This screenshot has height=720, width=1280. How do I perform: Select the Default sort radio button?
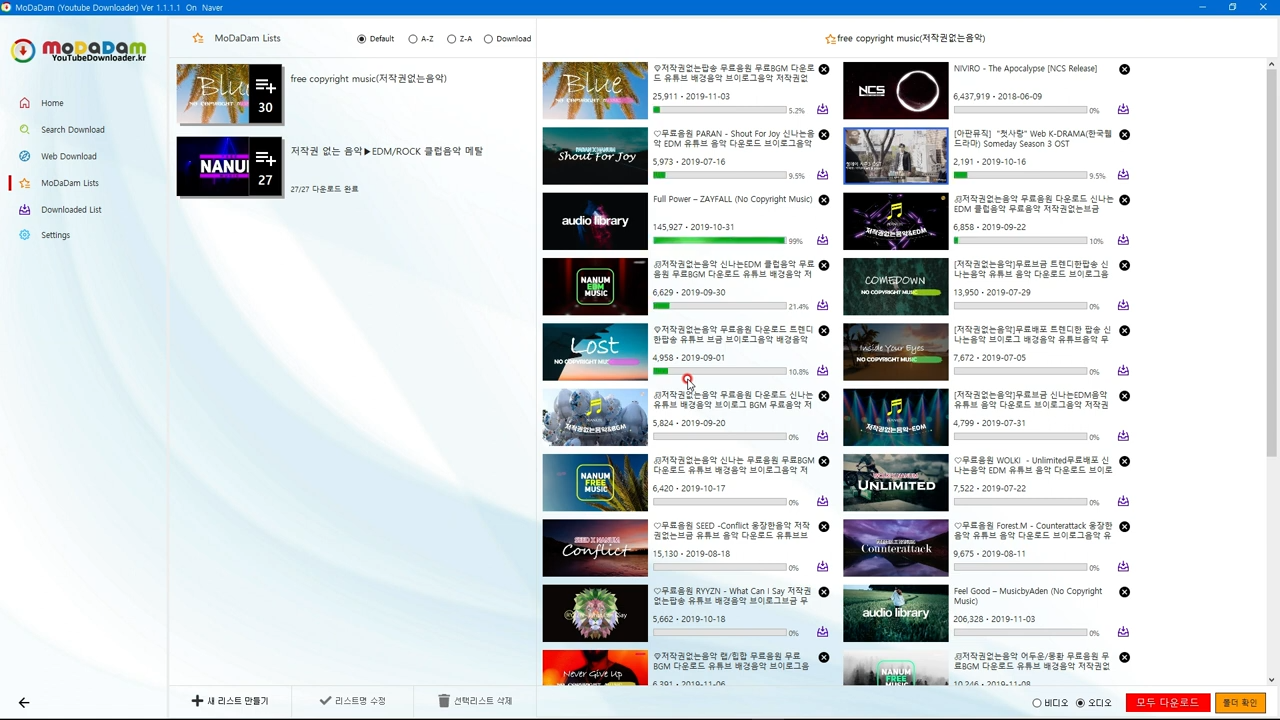[376, 39]
